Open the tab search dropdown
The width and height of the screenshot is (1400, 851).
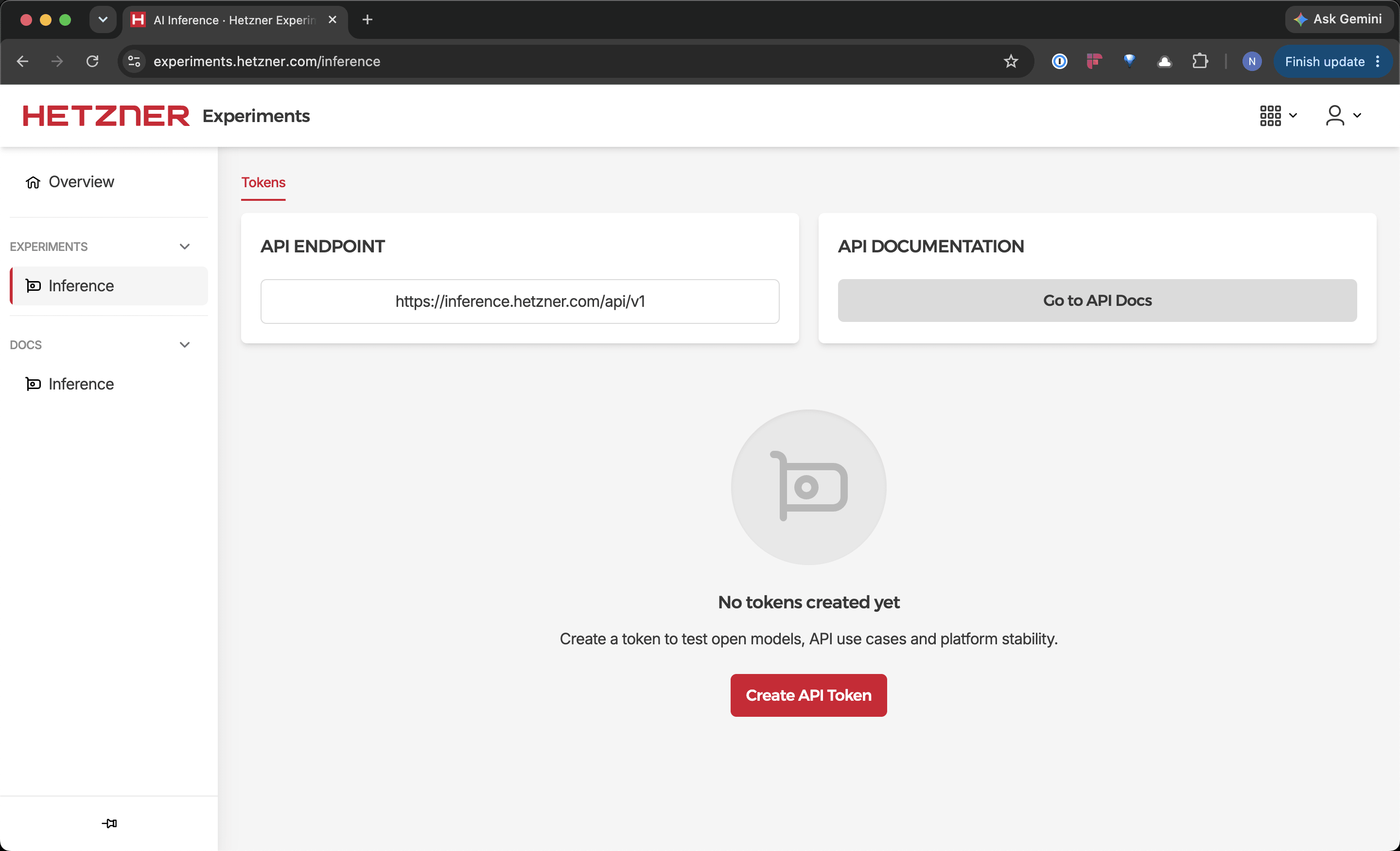click(x=103, y=20)
